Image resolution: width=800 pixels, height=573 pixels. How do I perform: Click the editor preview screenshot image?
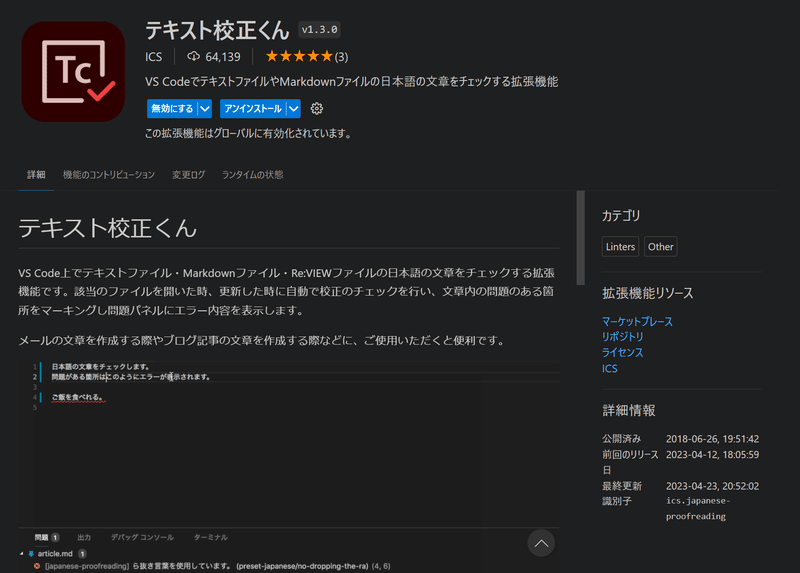289,467
